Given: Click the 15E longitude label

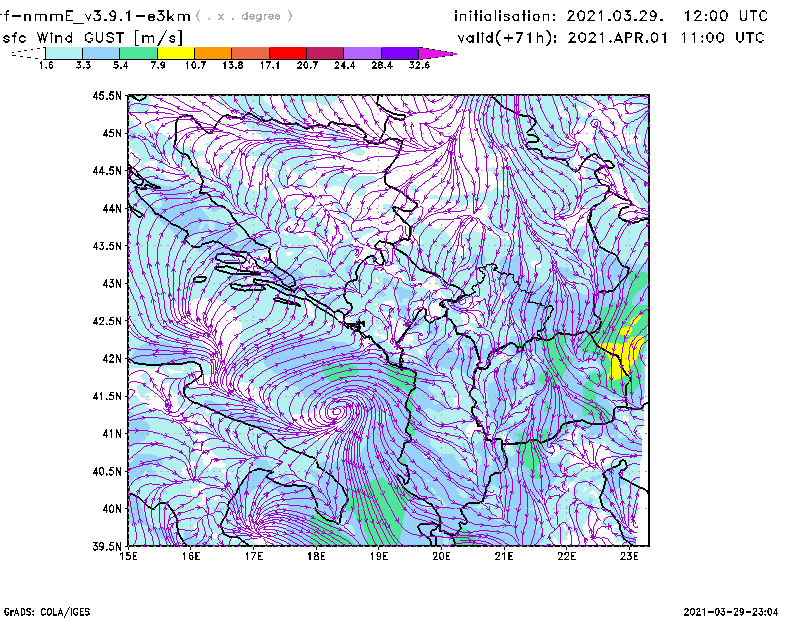Looking at the screenshot, I should pyautogui.click(x=128, y=556).
